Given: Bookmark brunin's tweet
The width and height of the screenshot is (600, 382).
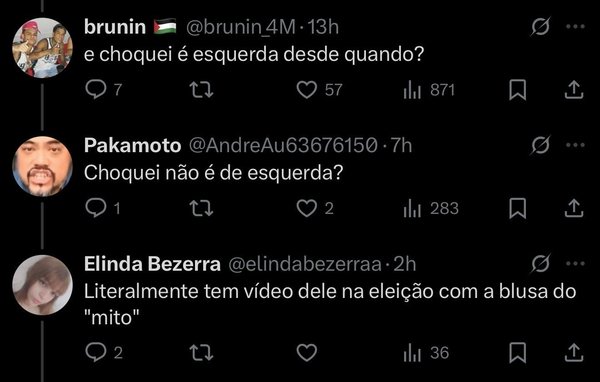Looking at the screenshot, I should tap(517, 90).
